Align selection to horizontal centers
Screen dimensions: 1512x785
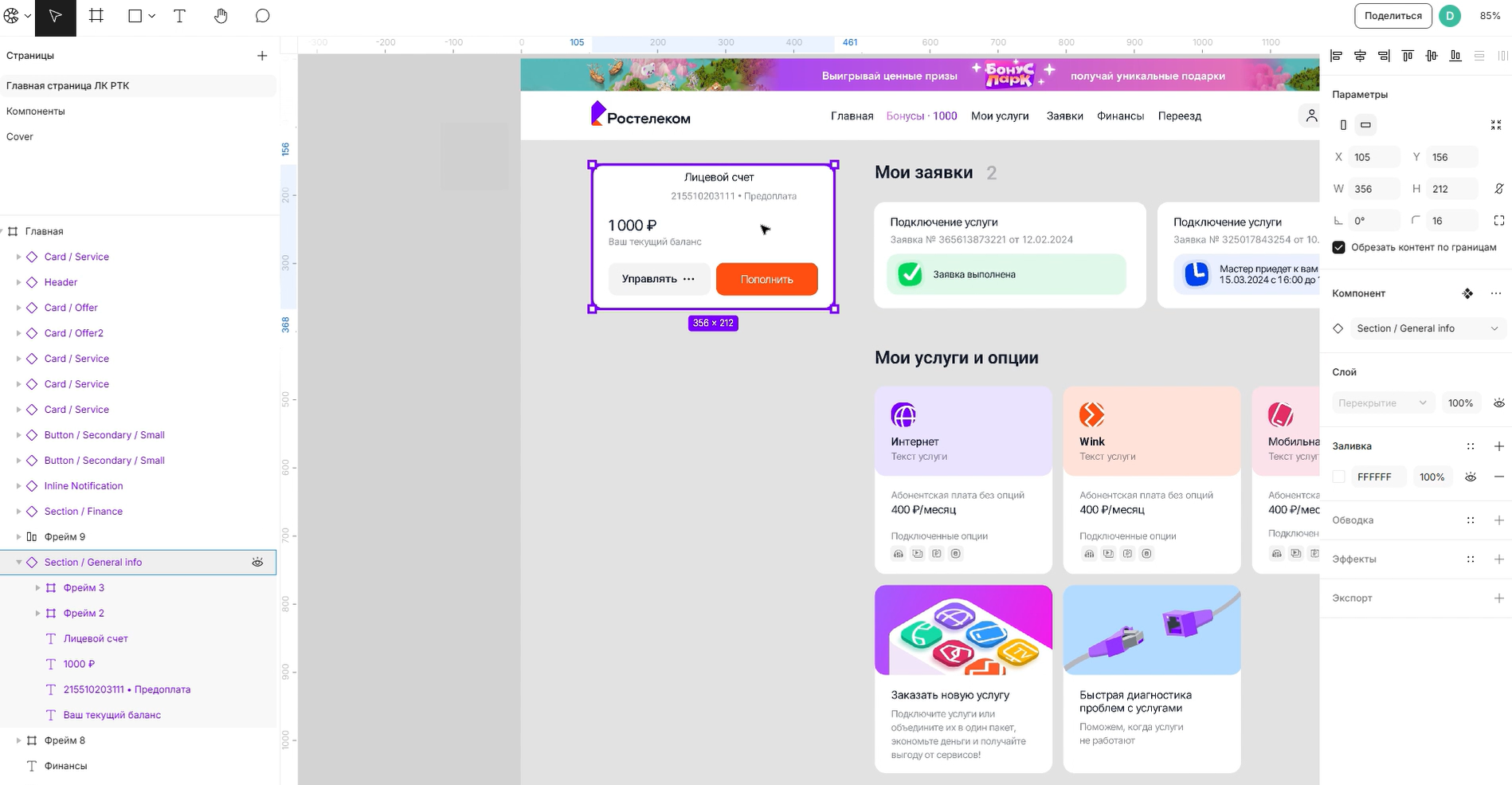click(1360, 56)
